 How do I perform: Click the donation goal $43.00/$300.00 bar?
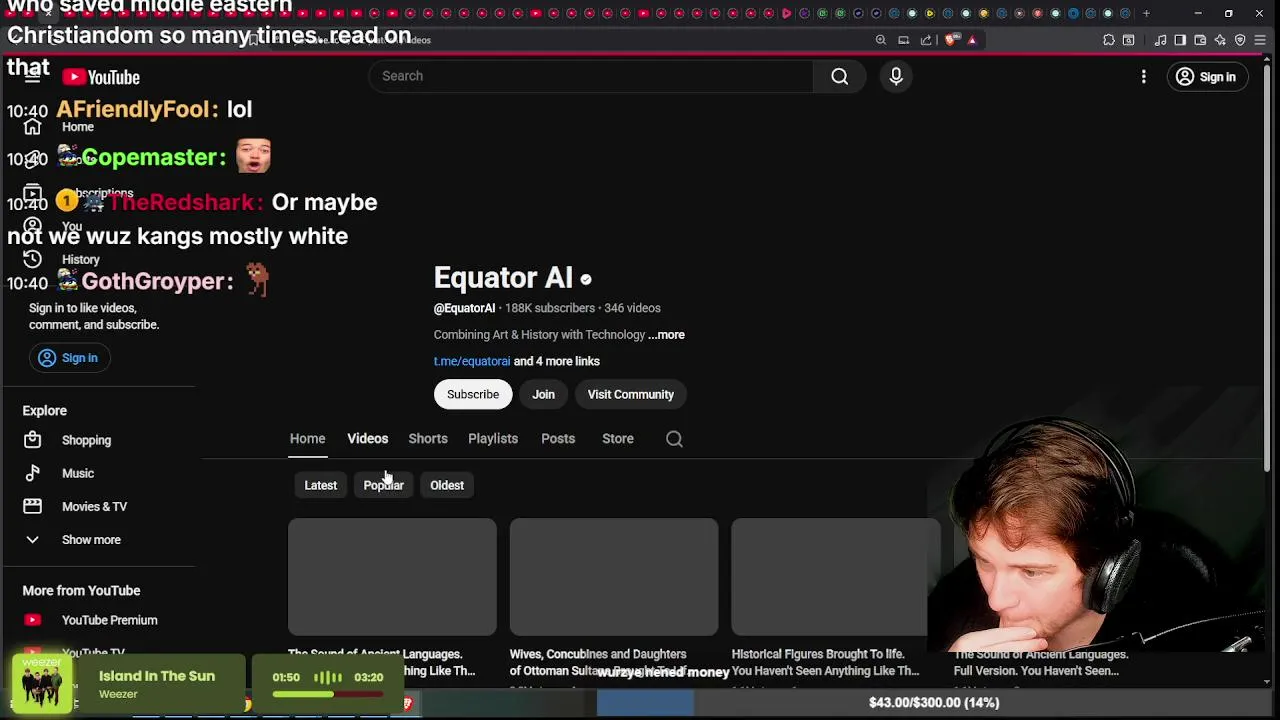click(x=933, y=703)
